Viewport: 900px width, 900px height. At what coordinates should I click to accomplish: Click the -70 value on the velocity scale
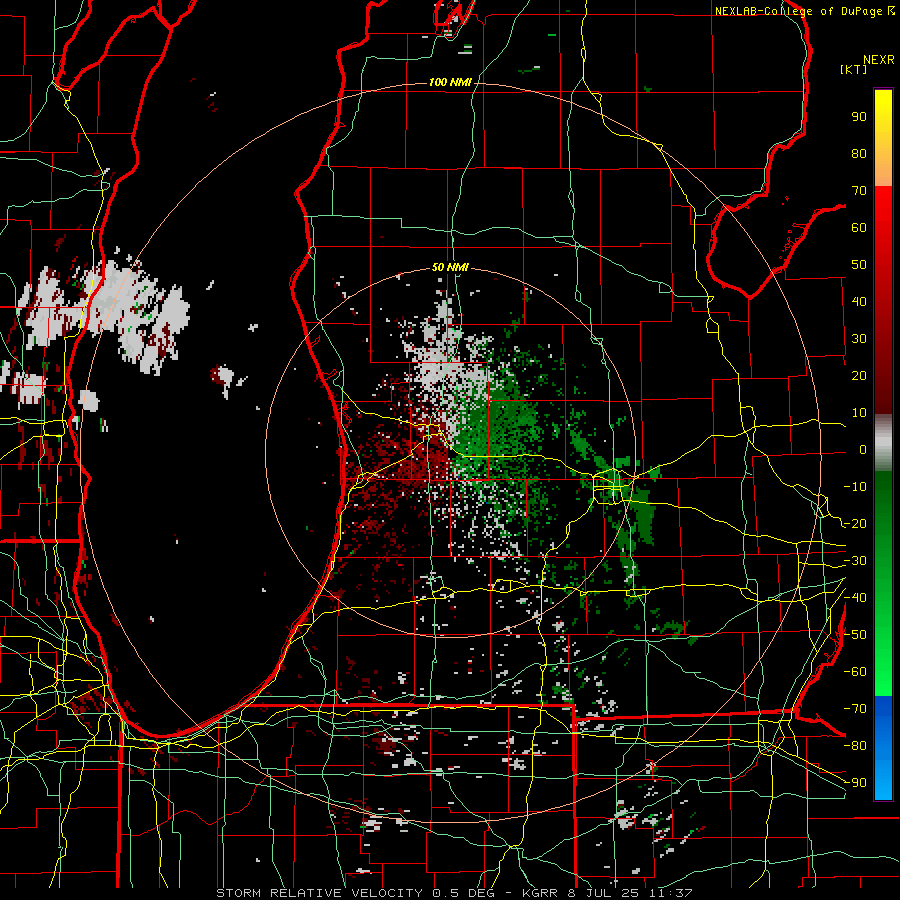(855, 709)
